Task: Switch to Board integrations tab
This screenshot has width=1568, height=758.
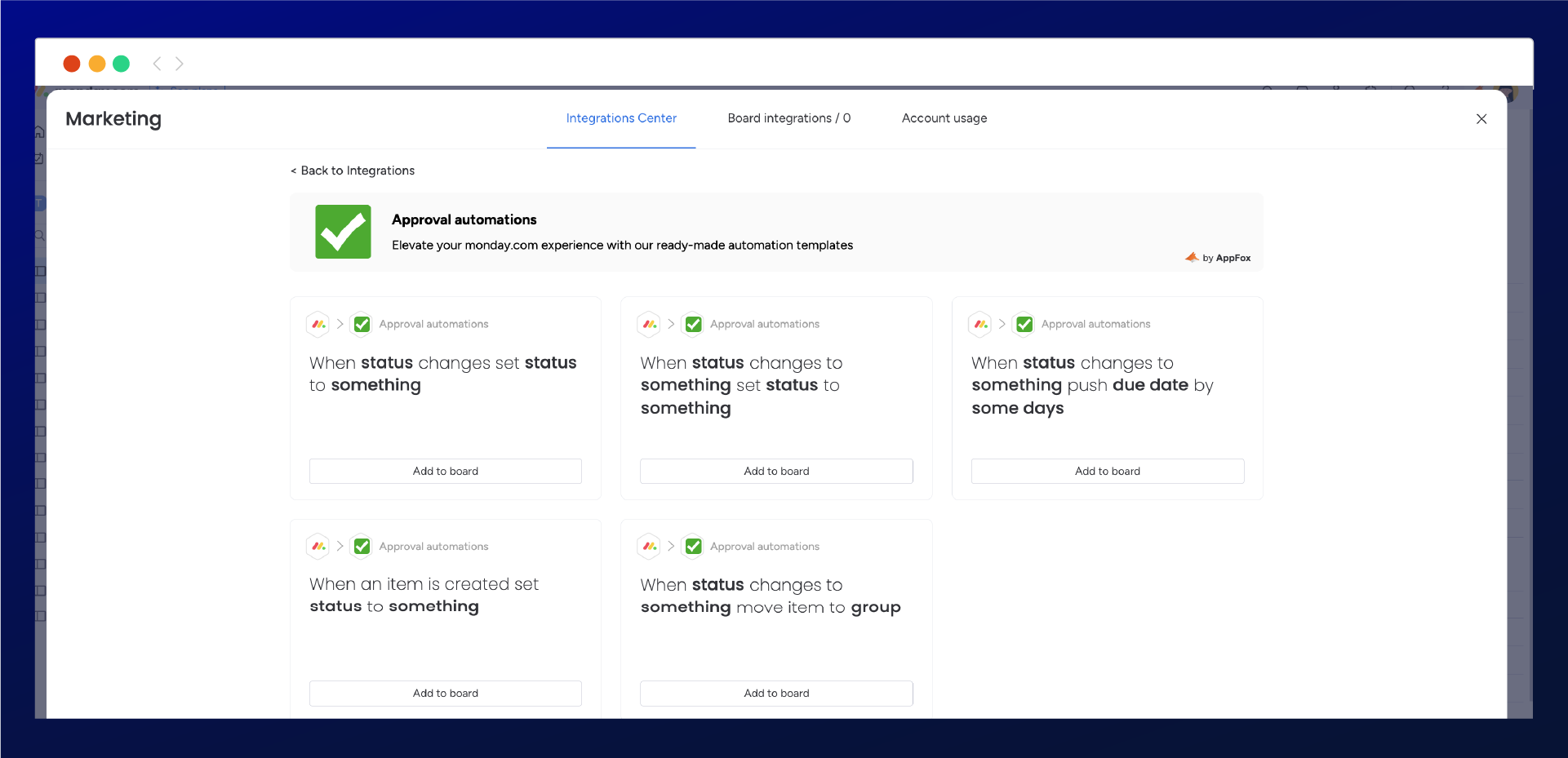Action: 788,118
